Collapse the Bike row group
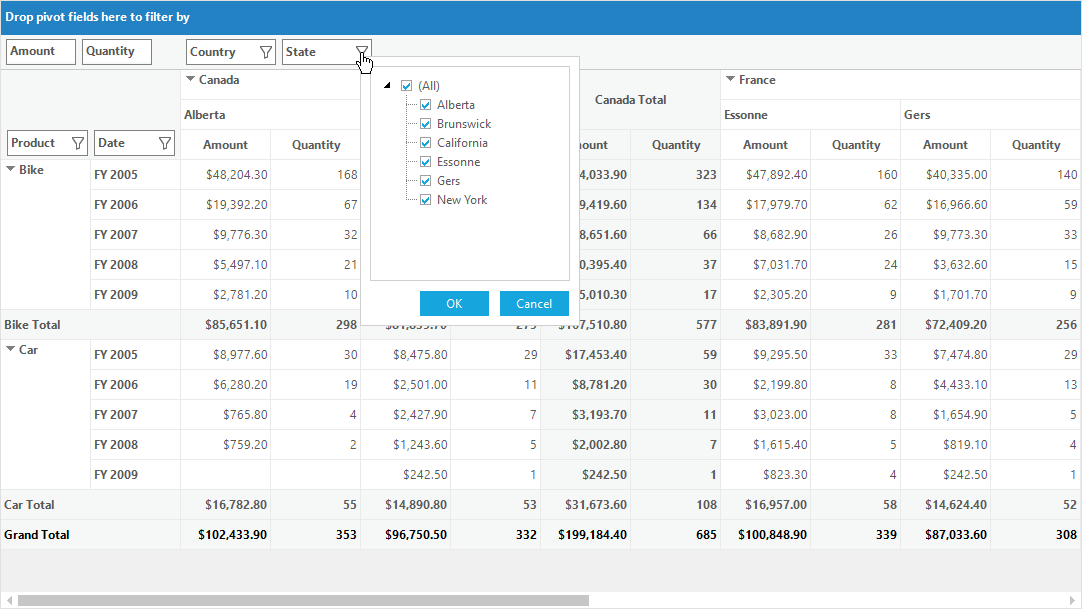 (10, 169)
